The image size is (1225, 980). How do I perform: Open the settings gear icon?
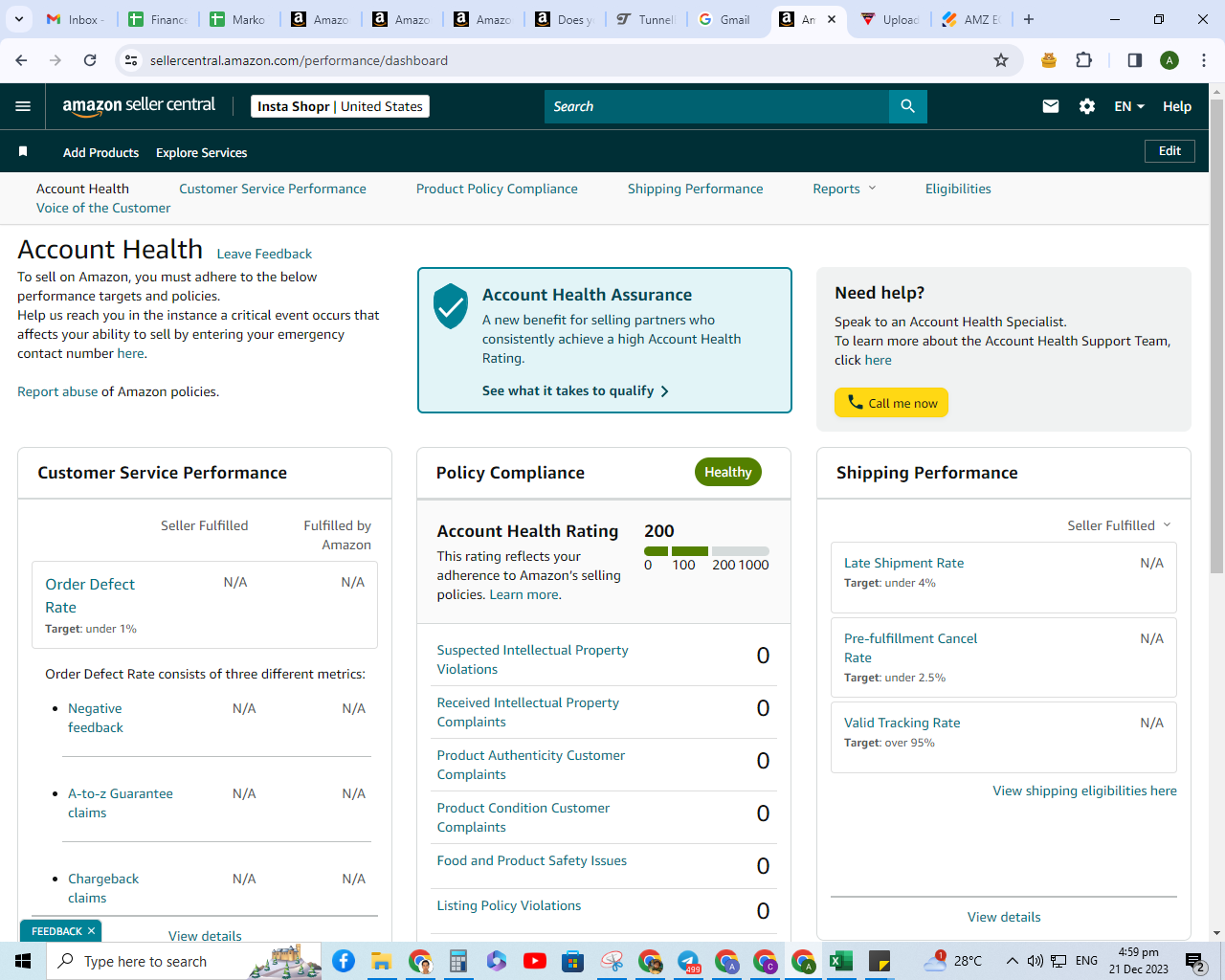click(x=1087, y=106)
